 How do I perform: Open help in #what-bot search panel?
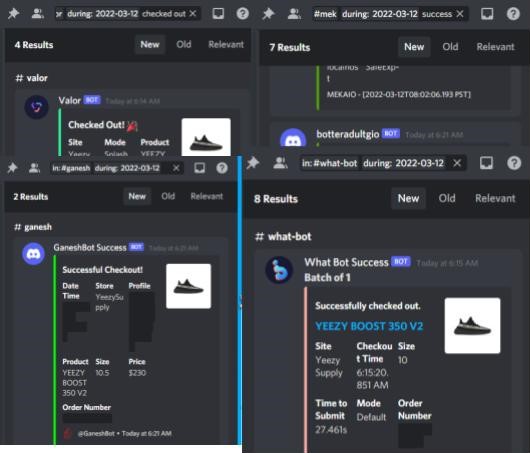[x=514, y=163]
